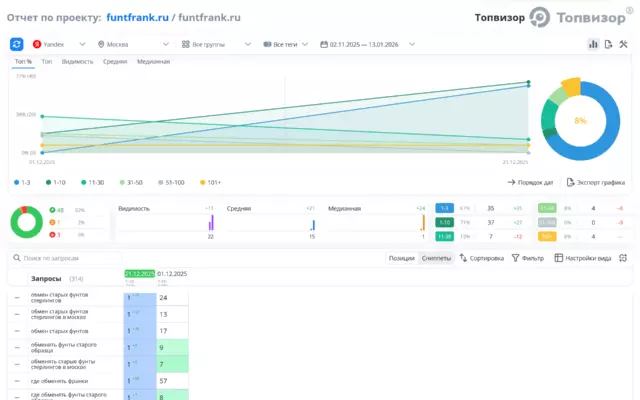The width and height of the screenshot is (640, 400).
Task: Click the small green summary donut chart
Action: click(27, 222)
